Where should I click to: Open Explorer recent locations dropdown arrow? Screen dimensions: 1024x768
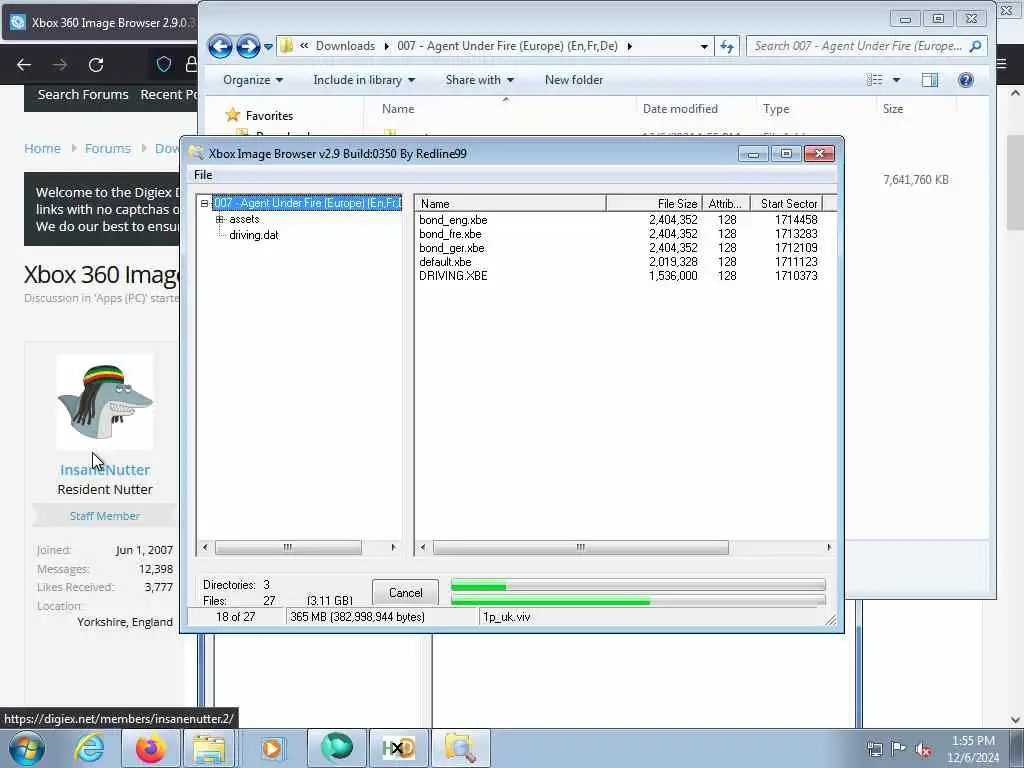tap(268, 47)
